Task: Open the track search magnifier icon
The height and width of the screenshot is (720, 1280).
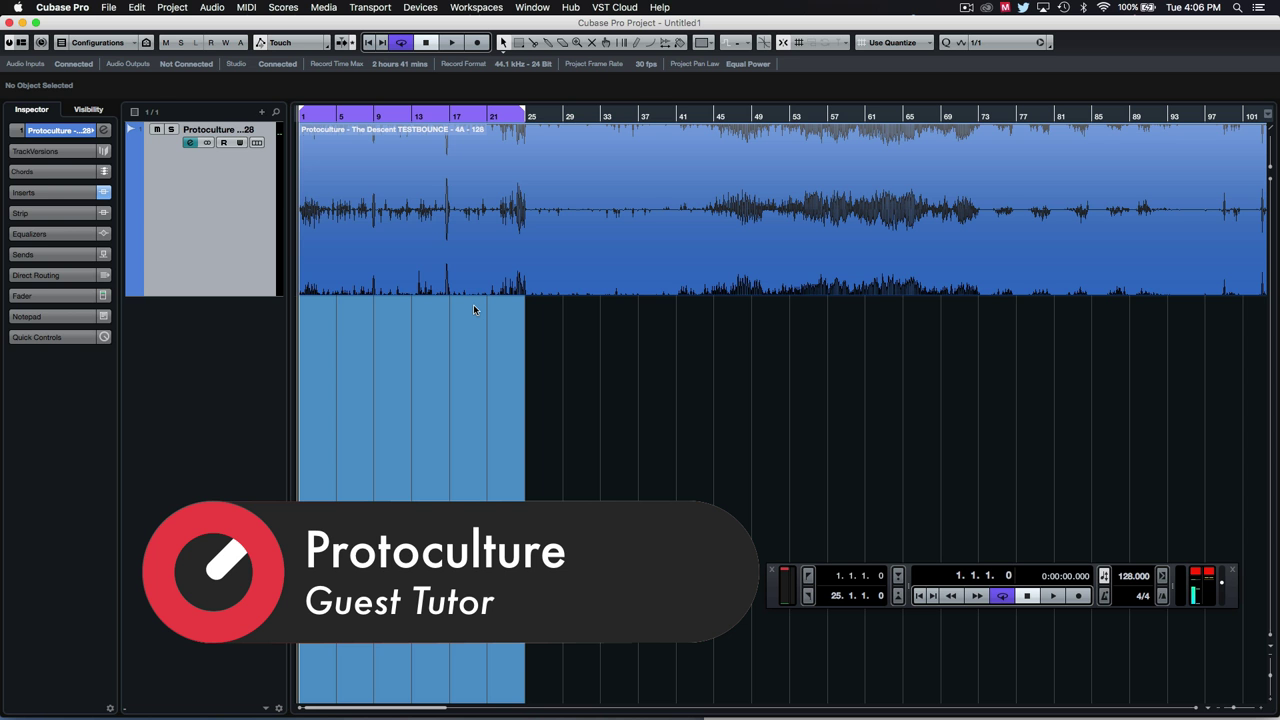Action: [x=276, y=112]
